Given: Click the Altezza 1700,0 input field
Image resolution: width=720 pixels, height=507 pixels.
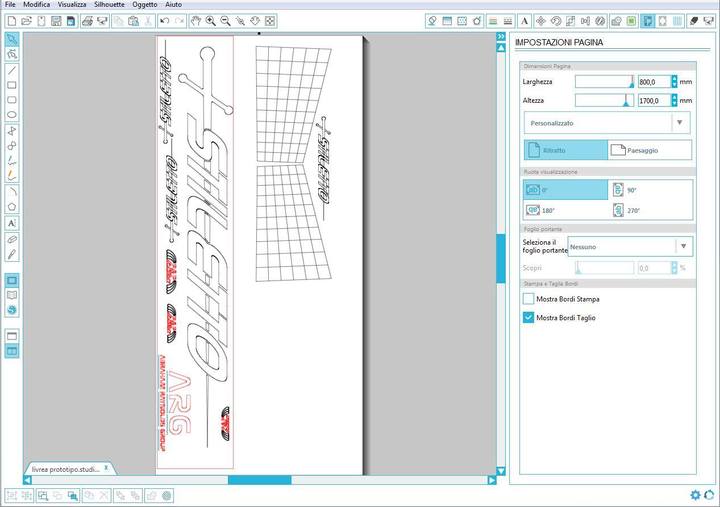Looking at the screenshot, I should tap(654, 100).
